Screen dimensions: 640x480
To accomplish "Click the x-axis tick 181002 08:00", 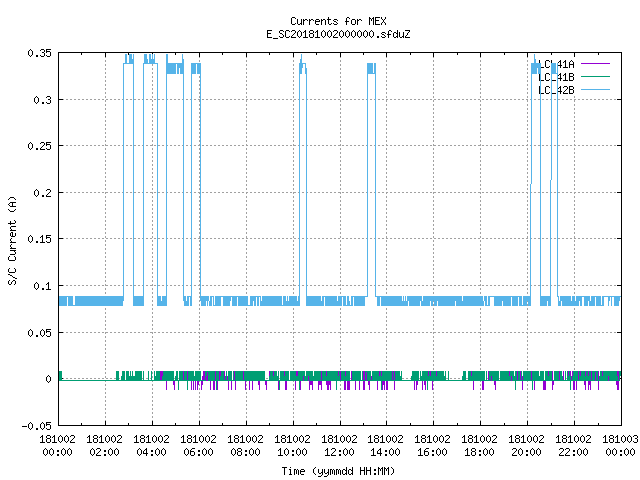I will (245, 446).
